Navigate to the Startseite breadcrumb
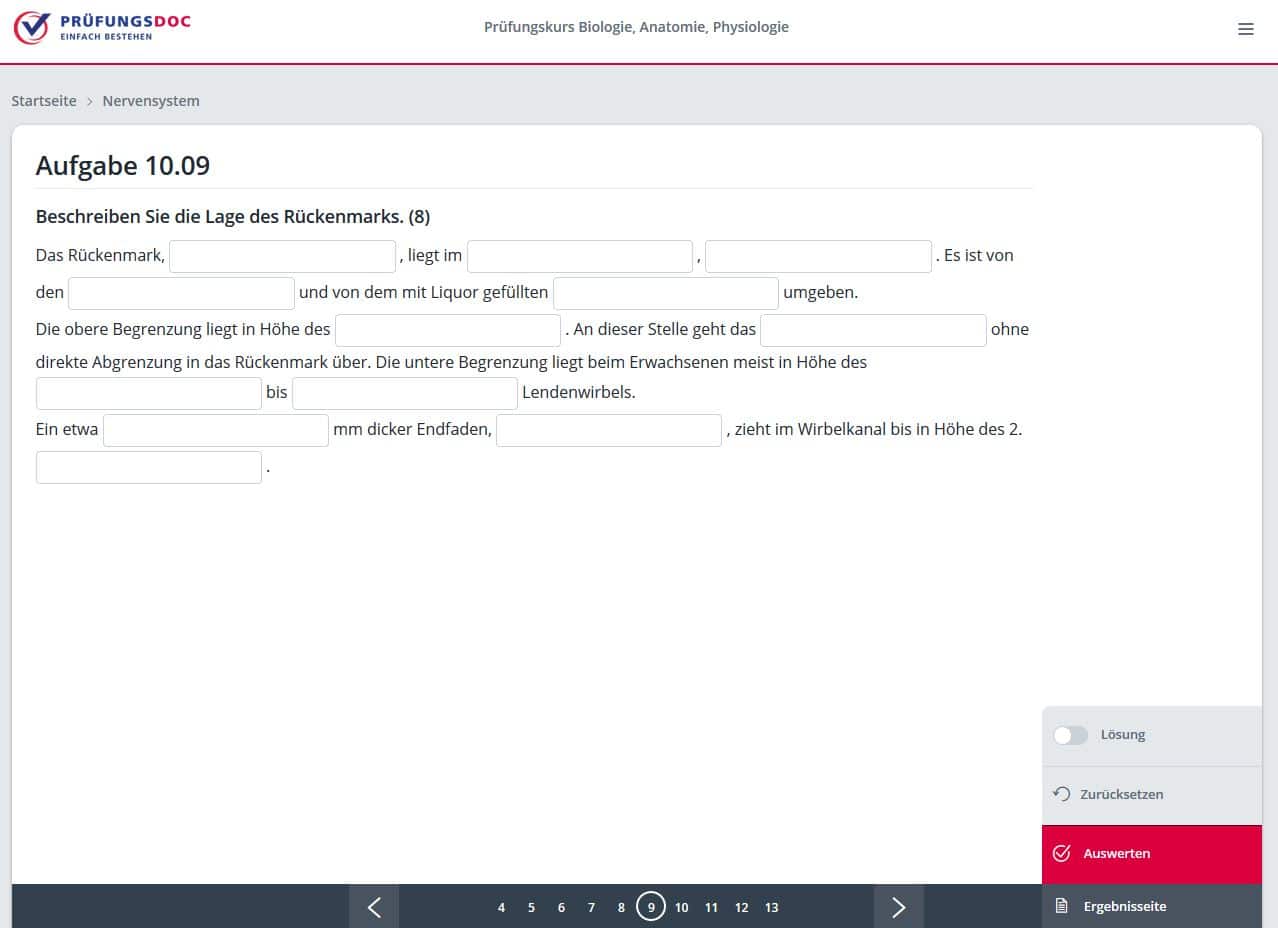1278x928 pixels. pyautogui.click(x=44, y=101)
